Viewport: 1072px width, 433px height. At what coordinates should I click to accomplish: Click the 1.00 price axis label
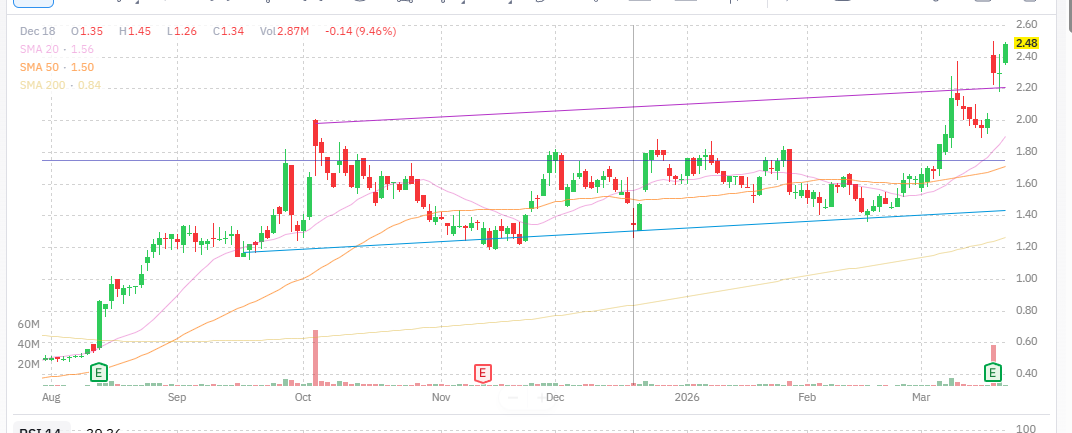click(1027, 279)
